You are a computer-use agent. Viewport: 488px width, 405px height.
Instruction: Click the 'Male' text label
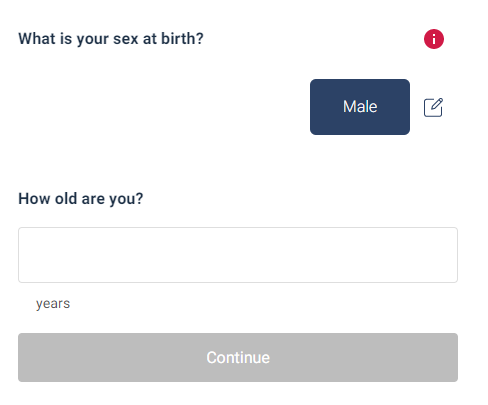[x=360, y=107]
